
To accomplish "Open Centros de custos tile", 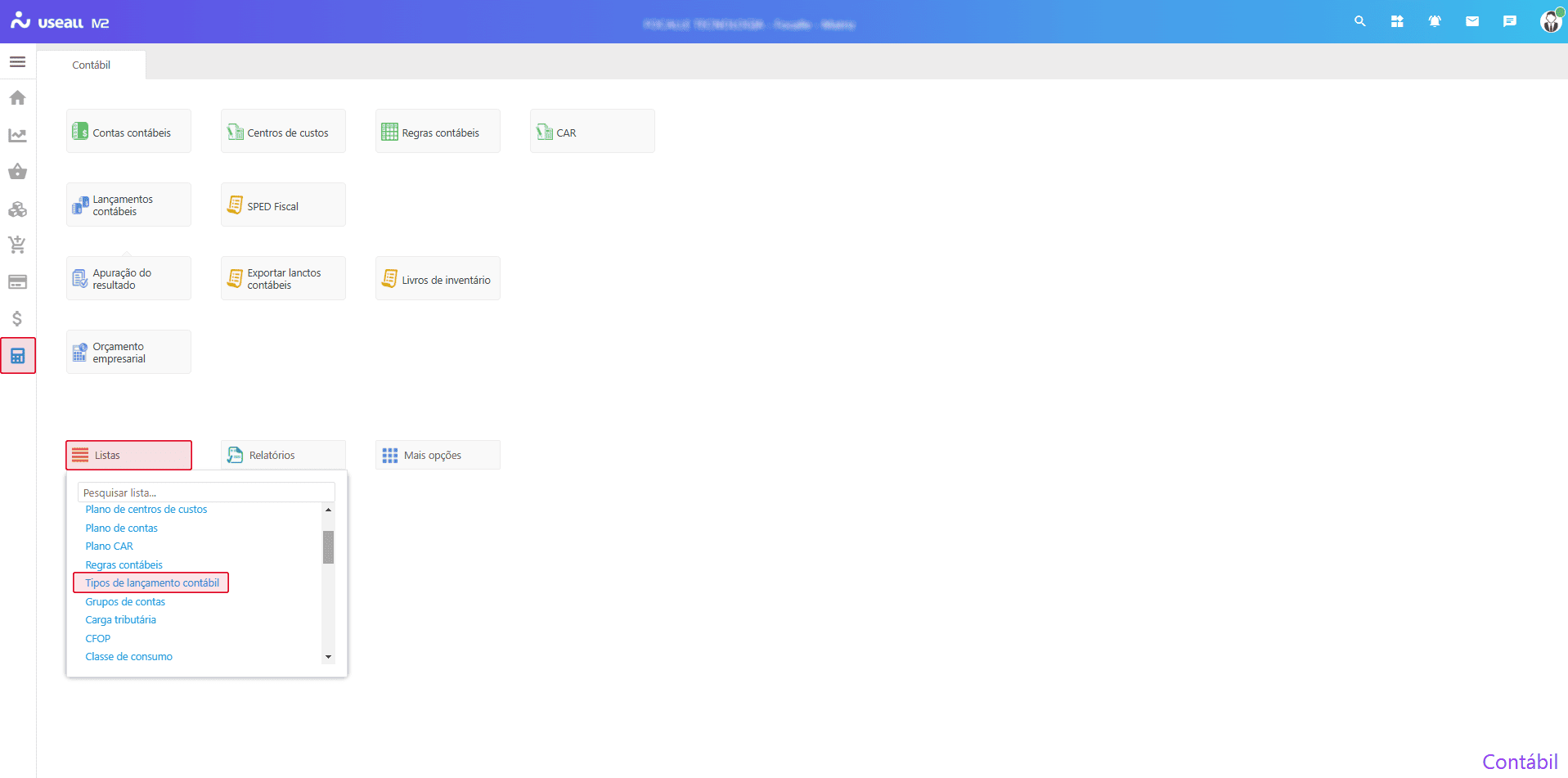I will click(283, 131).
